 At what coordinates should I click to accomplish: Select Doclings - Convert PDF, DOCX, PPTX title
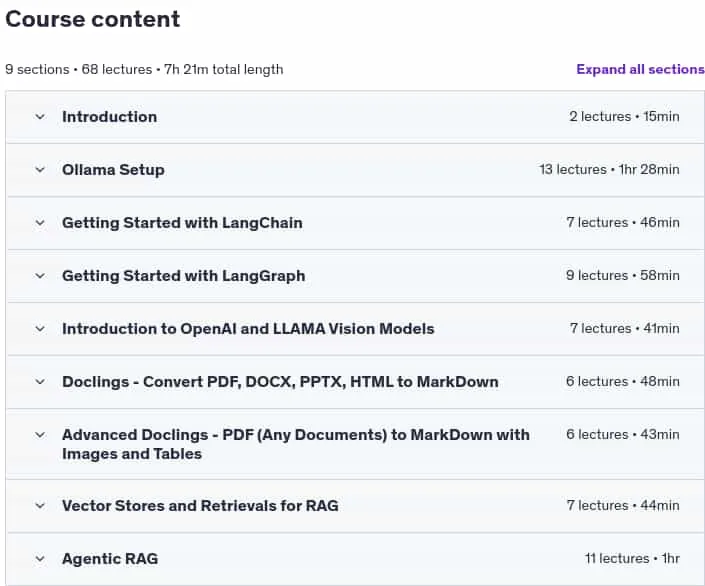[280, 382]
